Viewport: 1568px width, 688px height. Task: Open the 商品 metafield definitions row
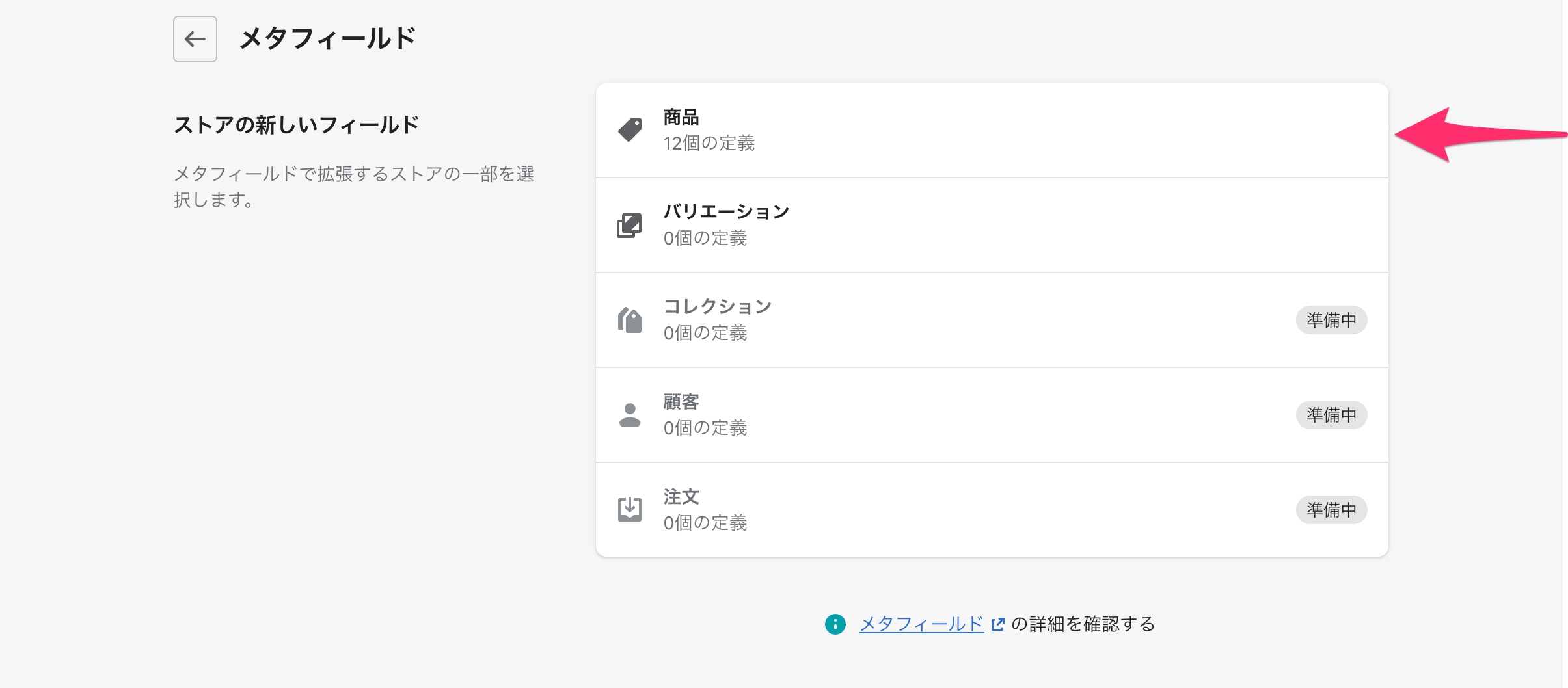pos(992,130)
